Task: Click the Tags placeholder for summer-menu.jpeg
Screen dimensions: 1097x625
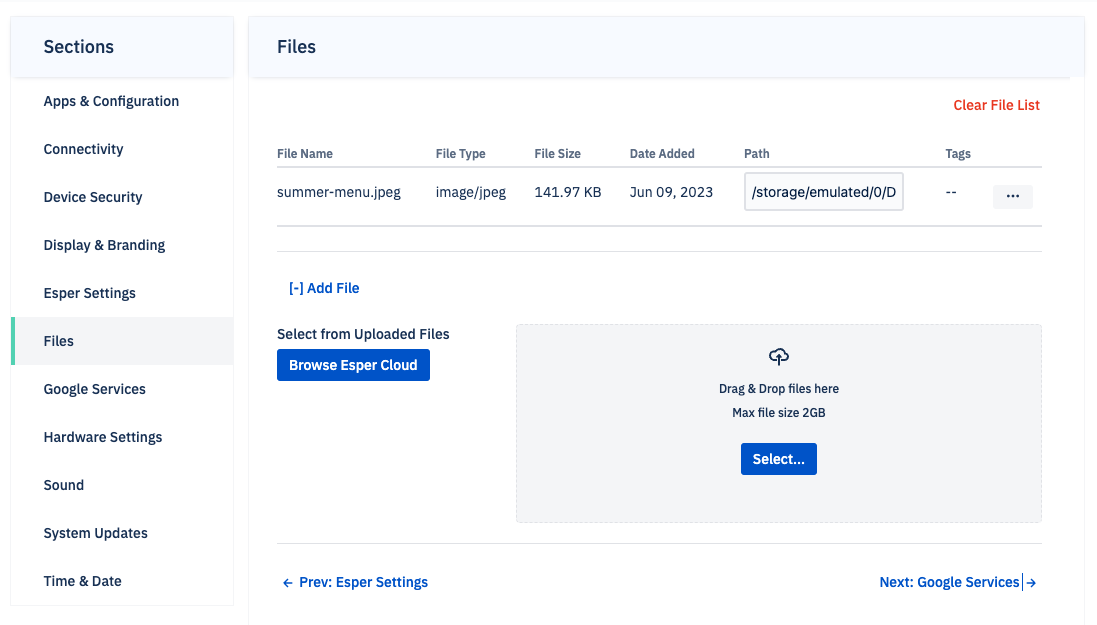Action: [952, 191]
